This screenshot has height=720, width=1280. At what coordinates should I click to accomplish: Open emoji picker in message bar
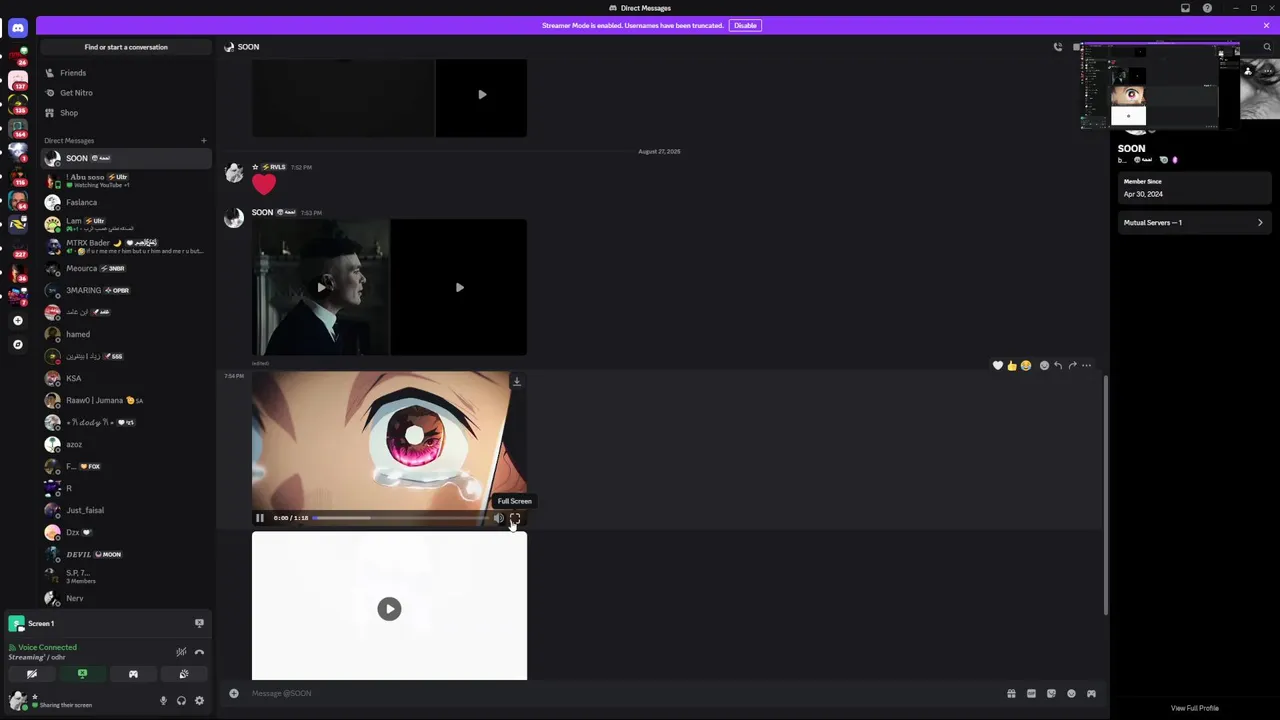coord(1071,693)
